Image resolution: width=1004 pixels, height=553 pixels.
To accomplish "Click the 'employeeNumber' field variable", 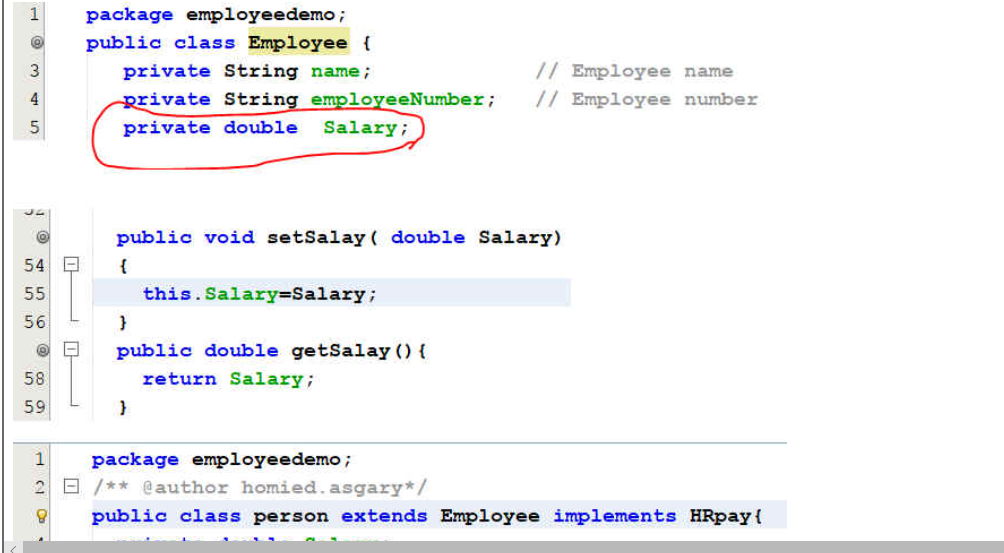I will pos(398,99).
